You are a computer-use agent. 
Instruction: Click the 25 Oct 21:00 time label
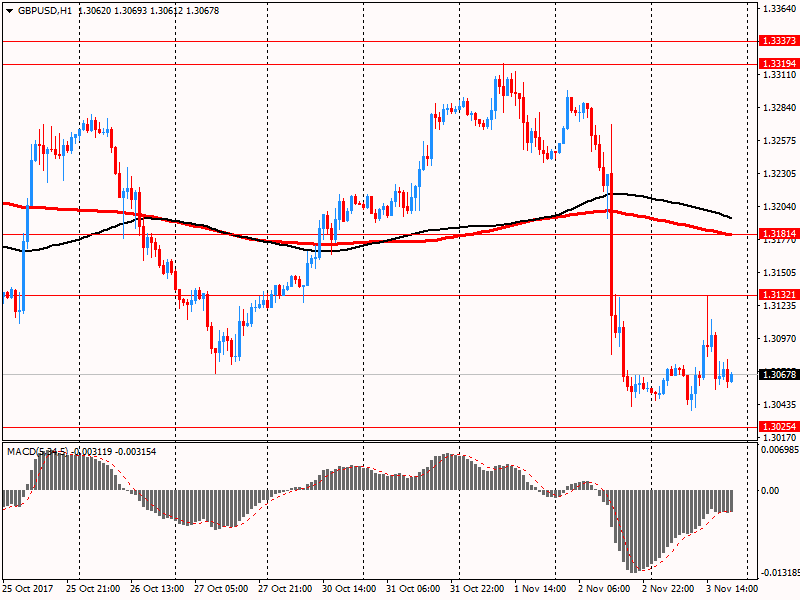(x=93, y=588)
